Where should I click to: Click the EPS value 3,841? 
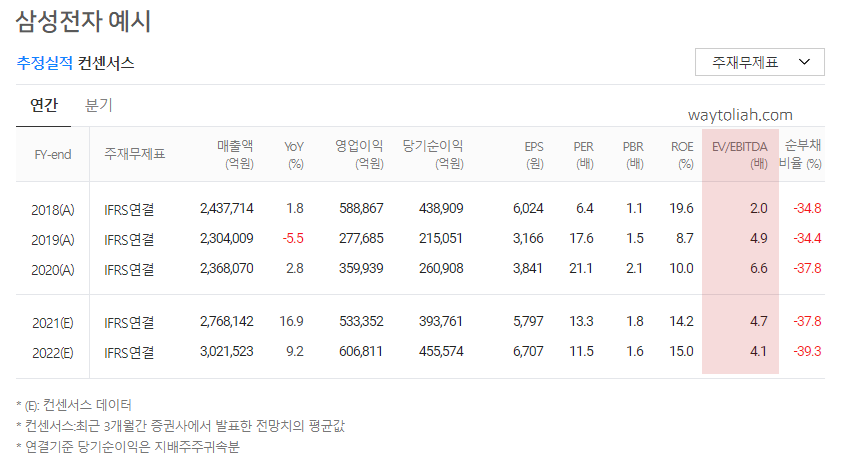point(528,268)
